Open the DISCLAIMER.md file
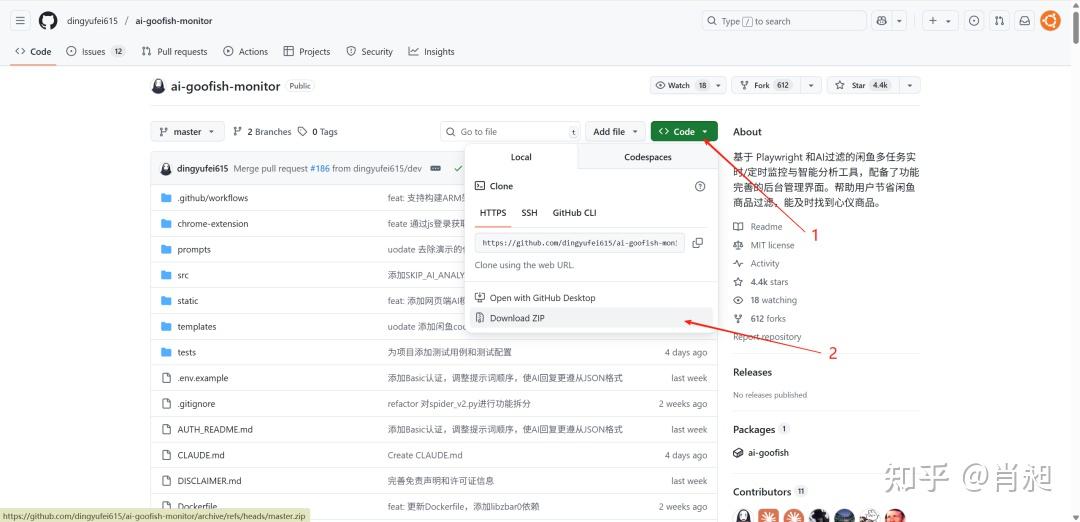The height and width of the screenshot is (522, 1080). 209,481
